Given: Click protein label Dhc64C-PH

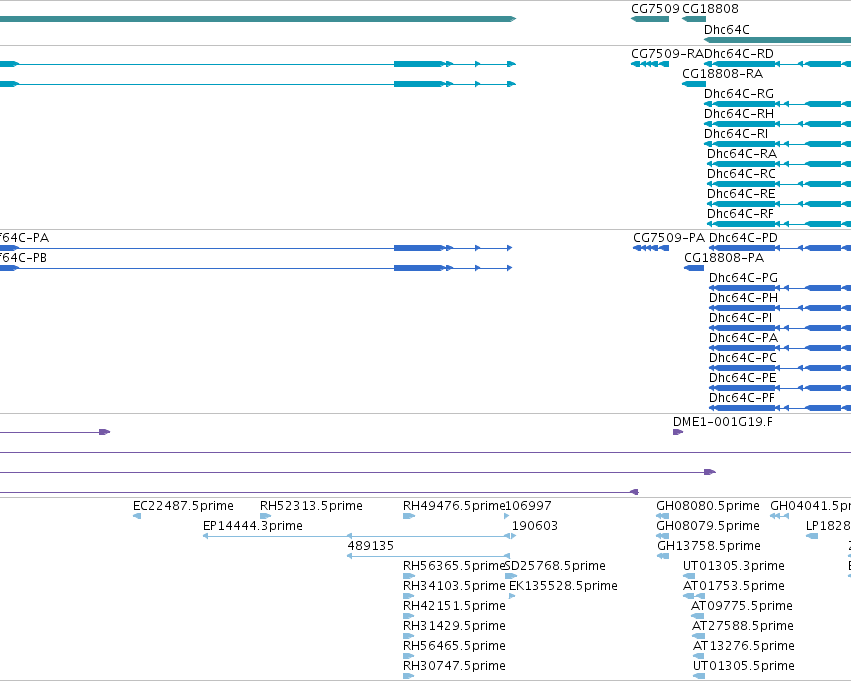Looking at the screenshot, I should coord(744,298).
